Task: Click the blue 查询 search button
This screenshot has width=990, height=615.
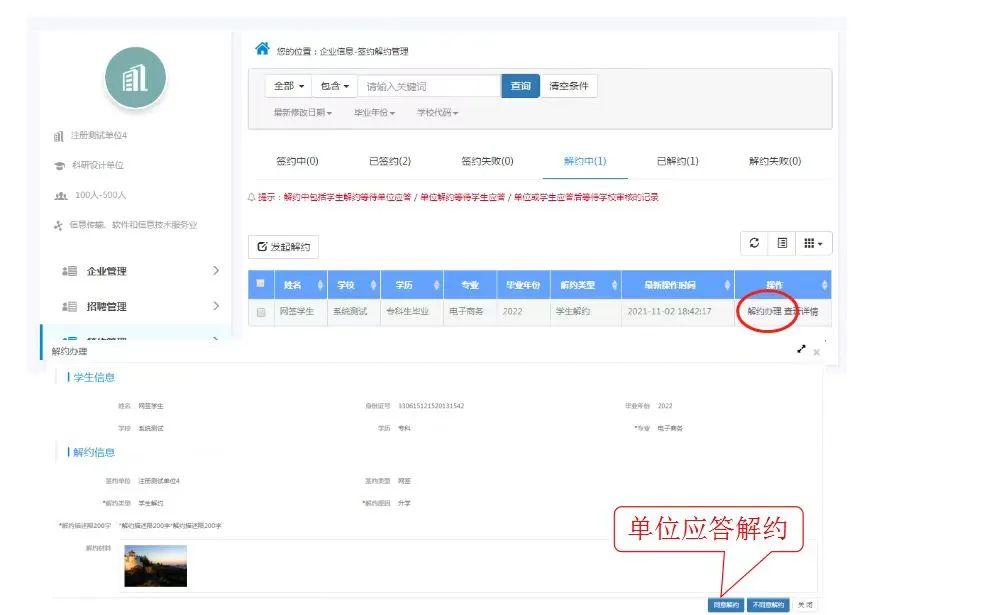Action: coord(520,86)
